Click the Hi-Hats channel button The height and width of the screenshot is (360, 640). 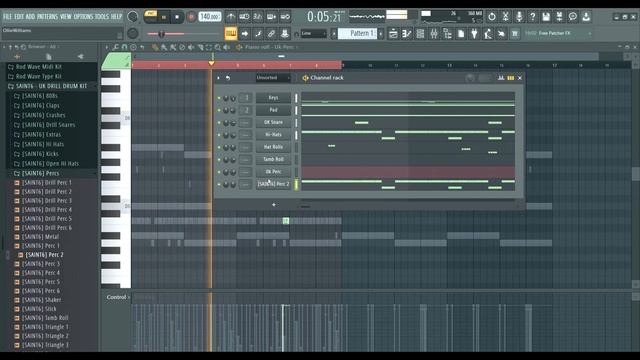(x=273, y=135)
